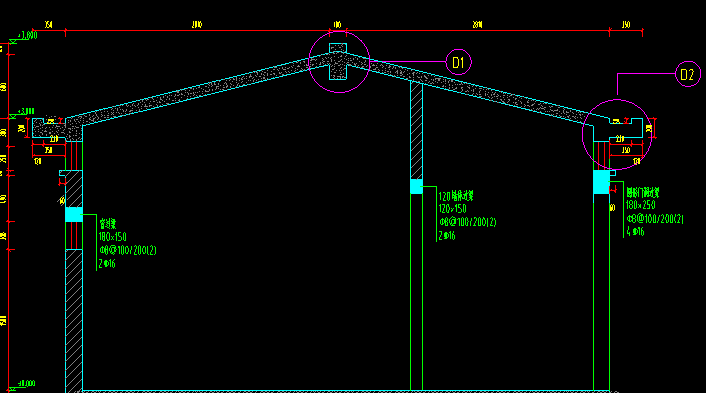This screenshot has width=706, height=393.
Task: Select cyan lintel block on middle partition wall
Action: (416, 186)
